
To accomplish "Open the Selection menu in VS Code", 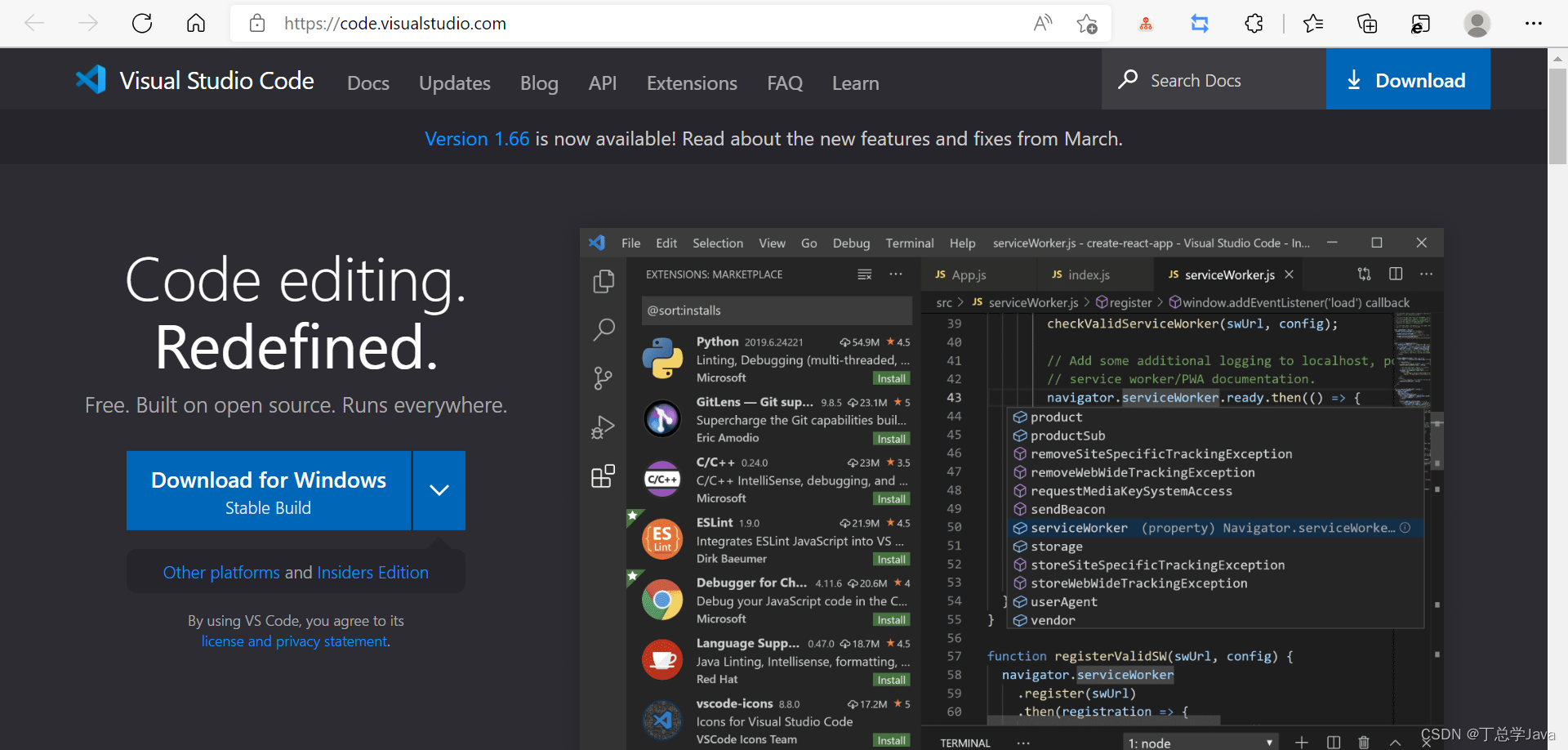I will coord(718,243).
